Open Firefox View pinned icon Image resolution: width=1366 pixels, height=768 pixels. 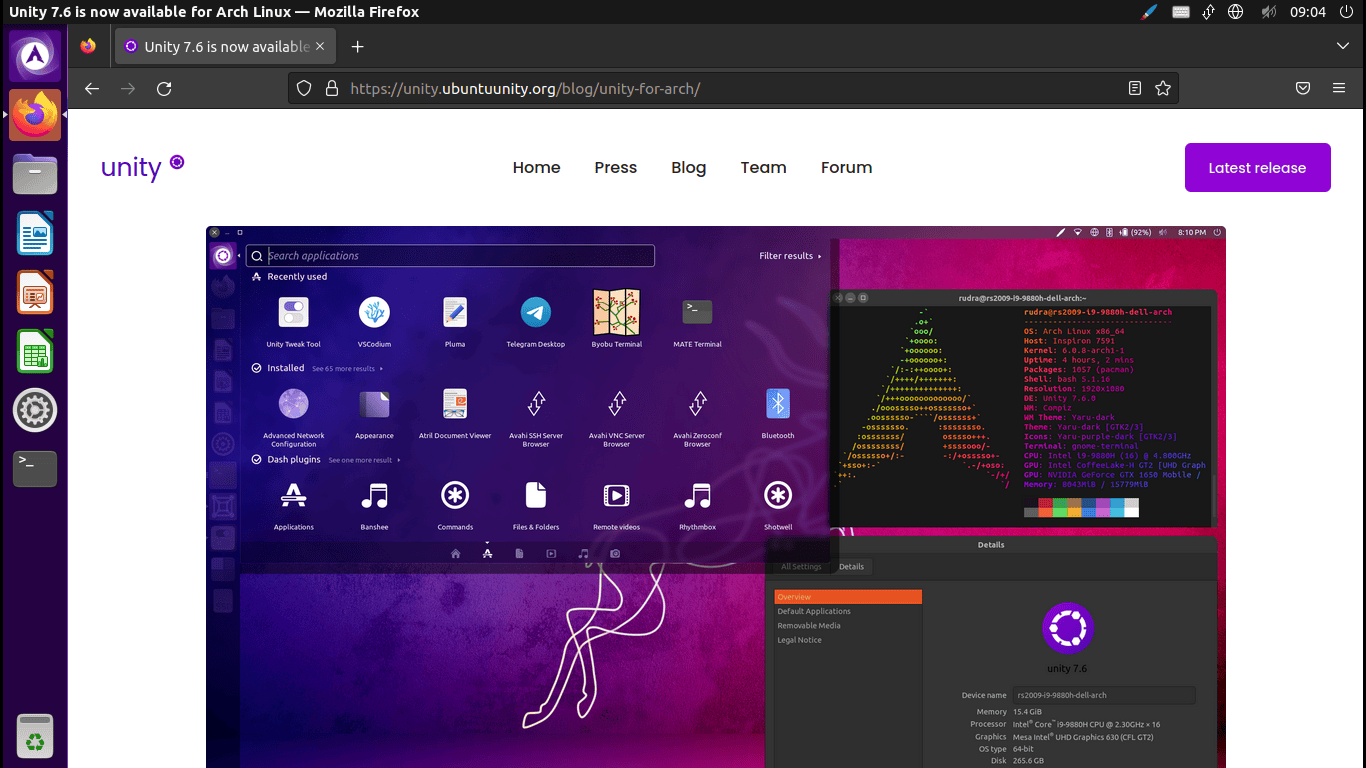click(x=88, y=47)
